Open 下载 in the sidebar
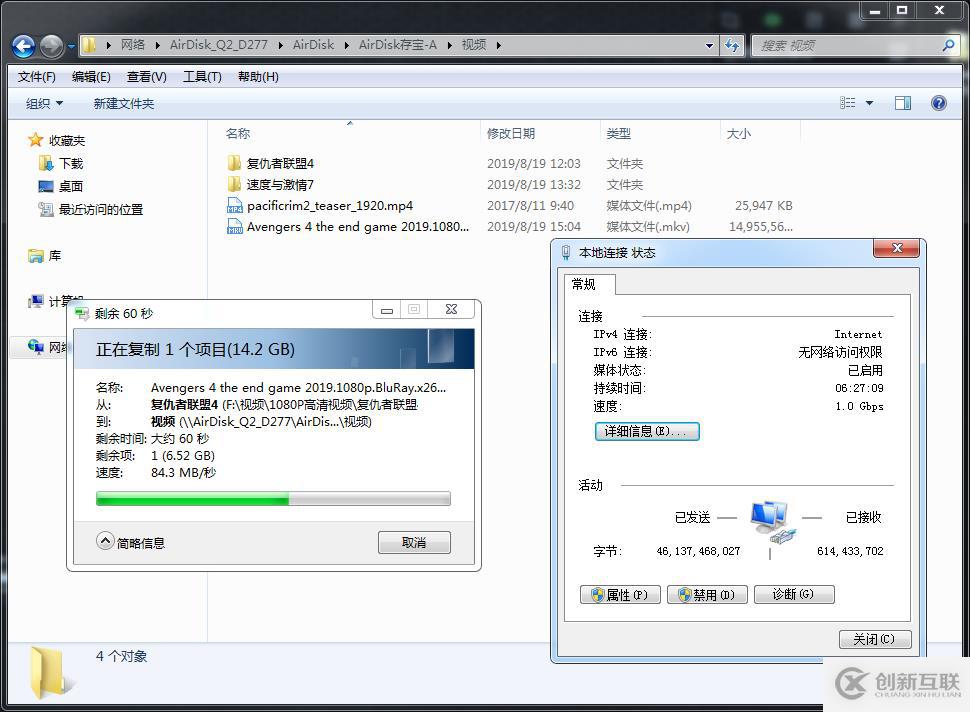 click(x=71, y=163)
